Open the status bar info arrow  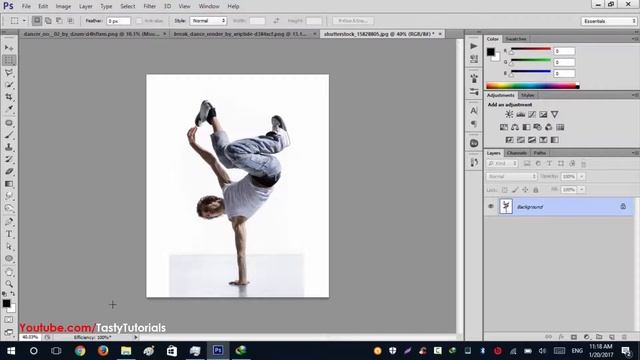click(x=136, y=337)
